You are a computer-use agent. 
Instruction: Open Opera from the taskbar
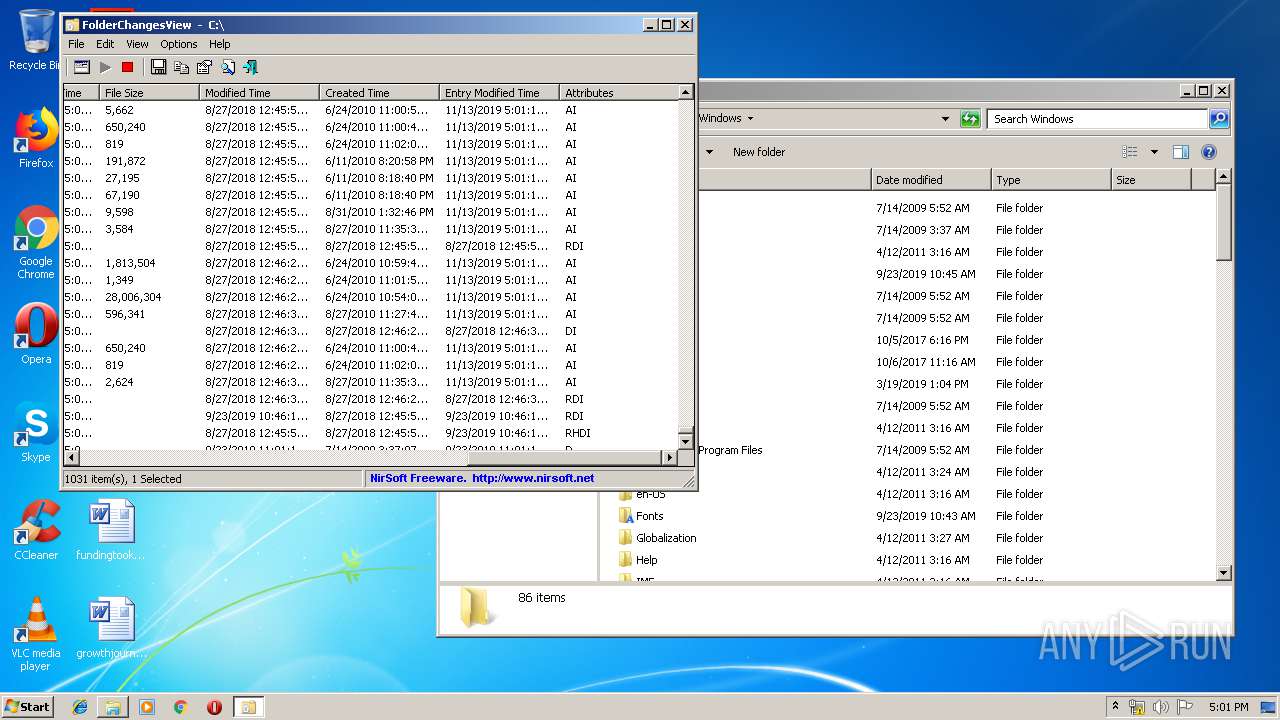214,707
